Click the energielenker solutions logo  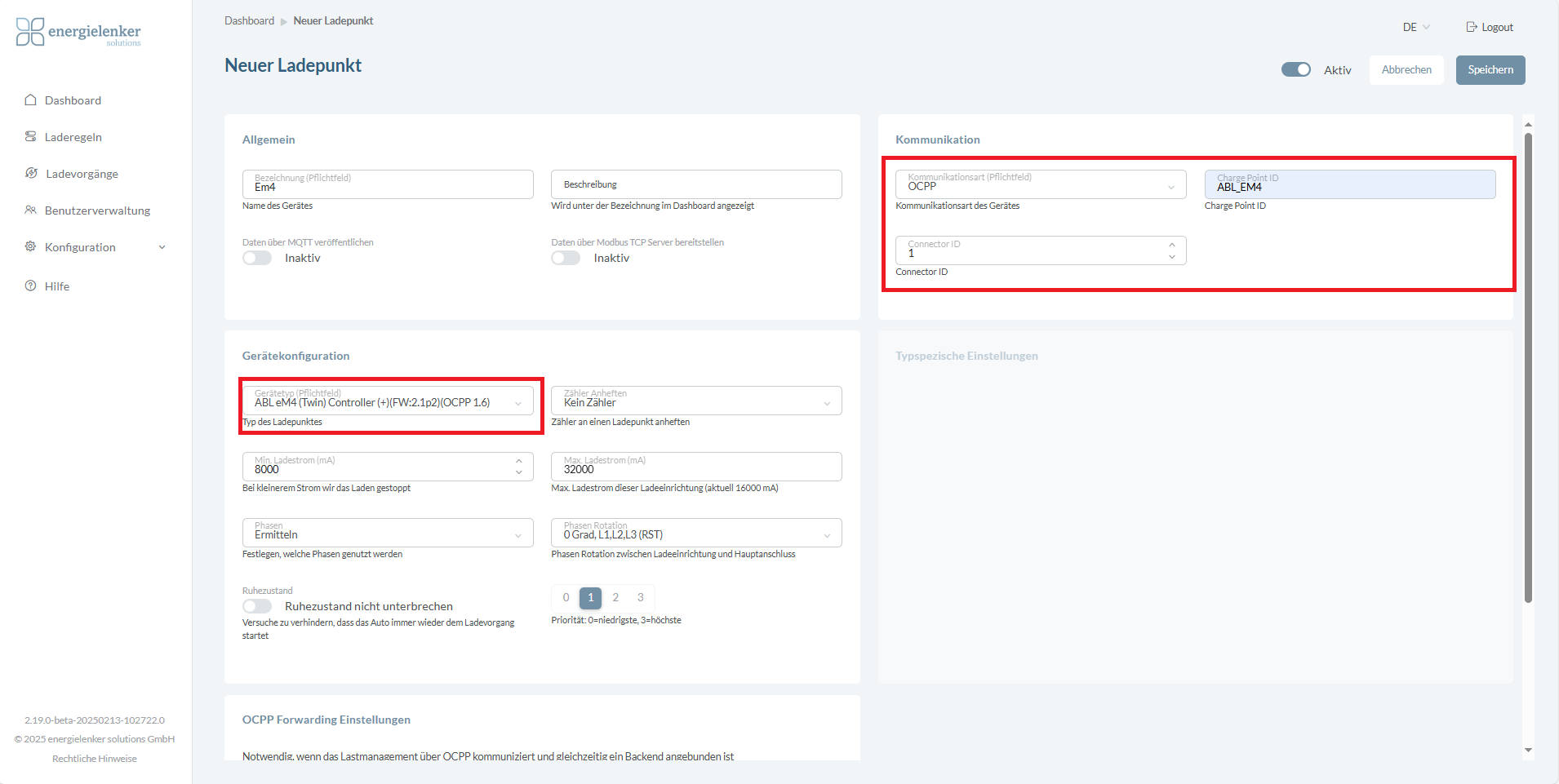pos(78,33)
